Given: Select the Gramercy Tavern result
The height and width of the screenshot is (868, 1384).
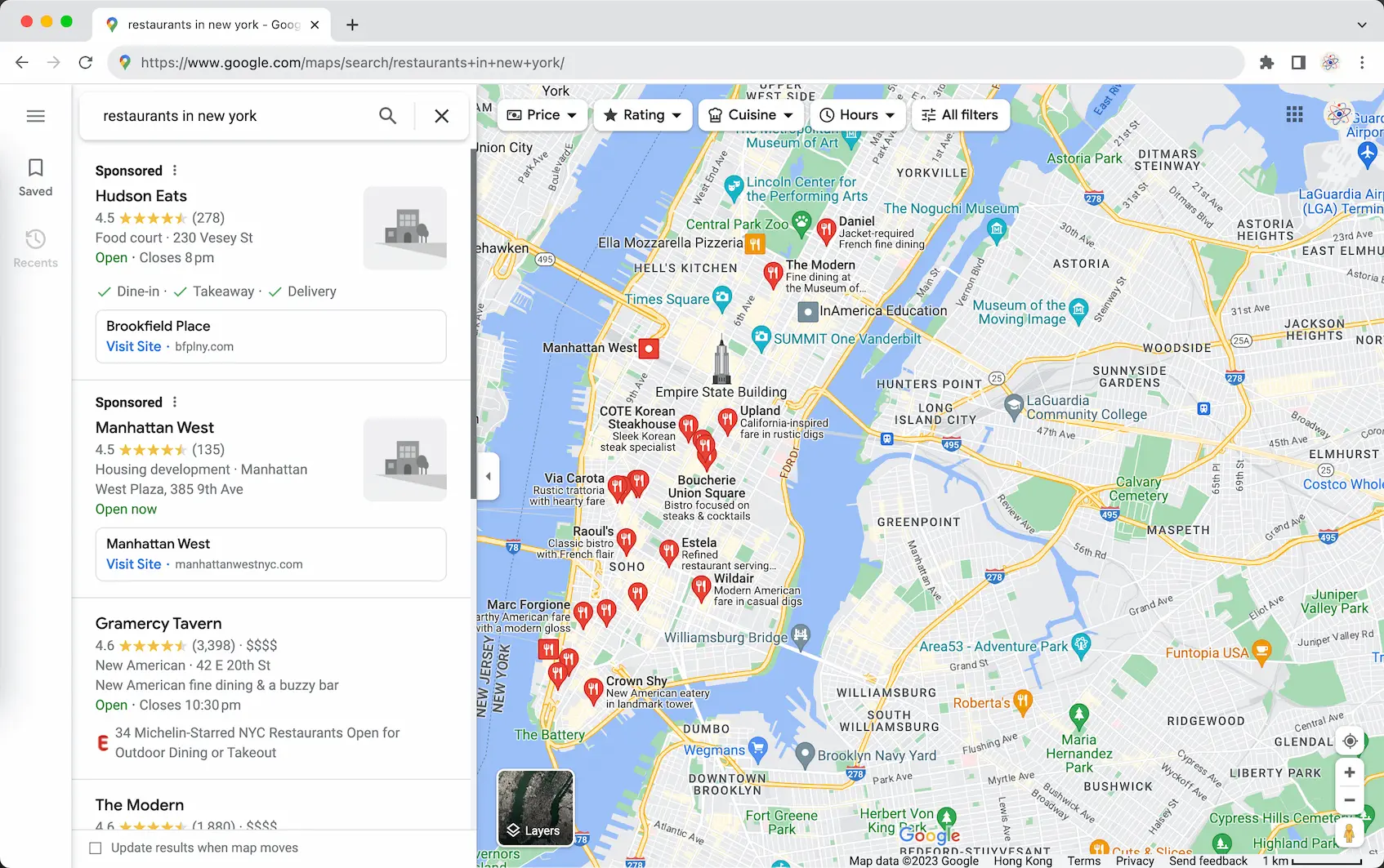Looking at the screenshot, I should tap(158, 624).
